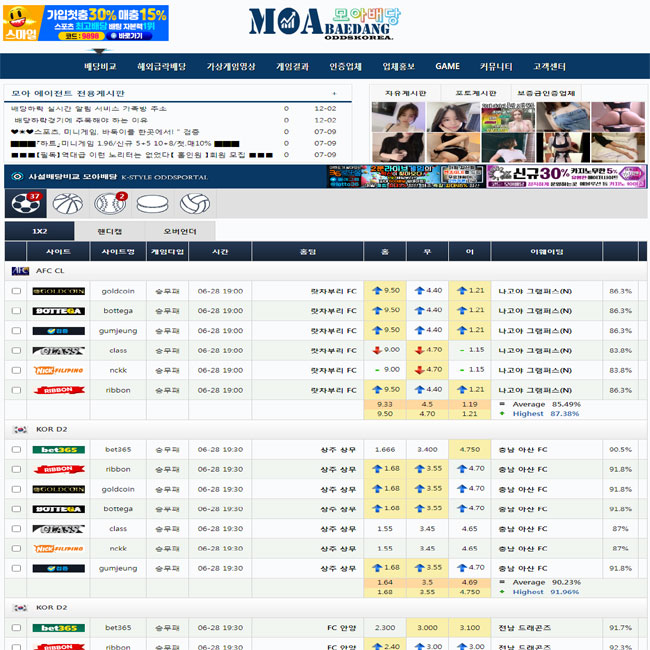Click the MOA Baedang site logo
This screenshot has height=650, width=650.
325,24
